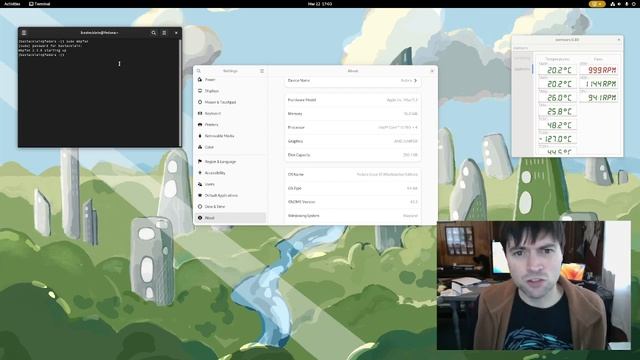The image size is (640, 360).
Task: Select Accessibility in Settings sidebar
Action: coord(230,173)
